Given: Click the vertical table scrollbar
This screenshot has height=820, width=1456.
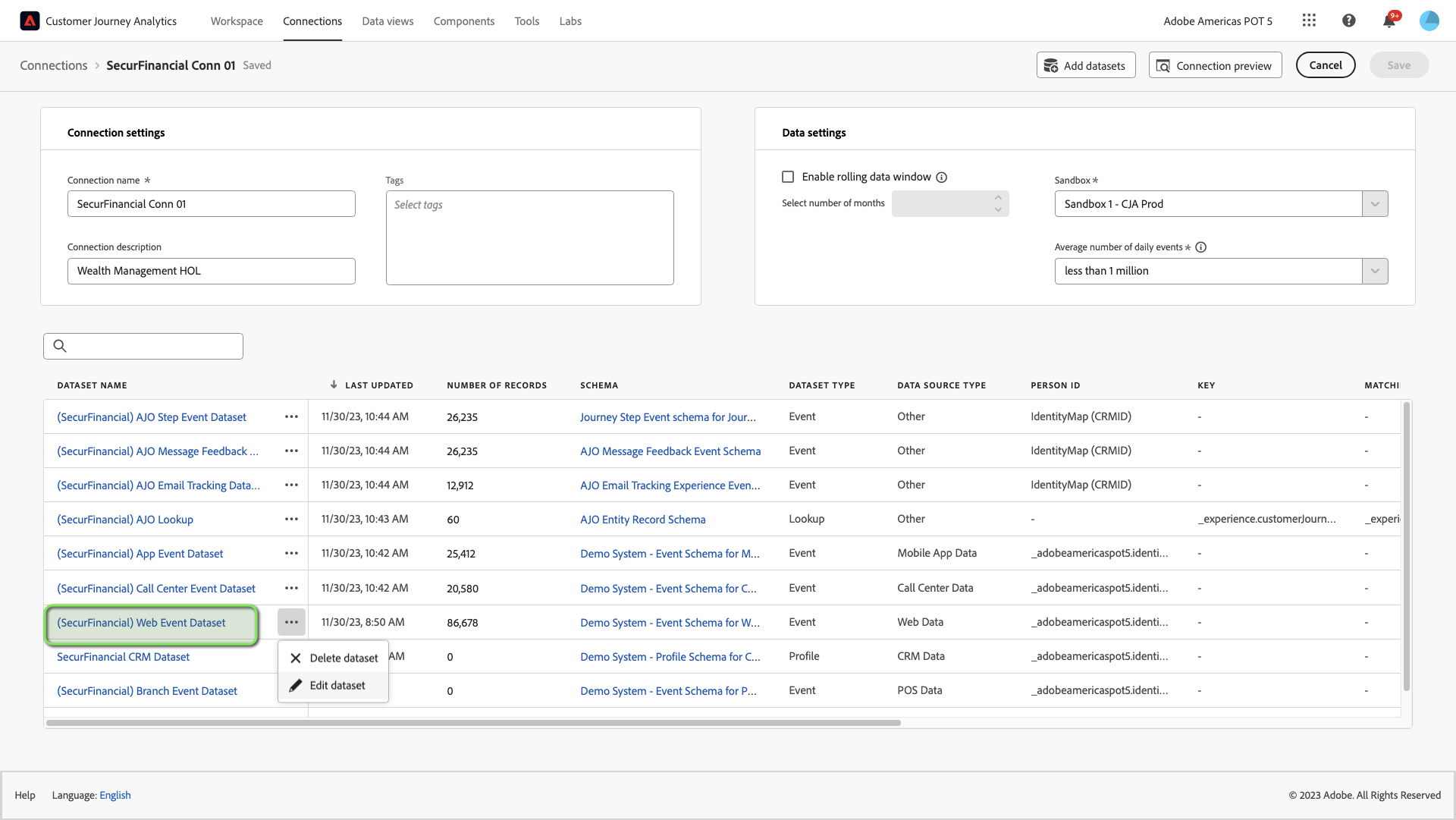Looking at the screenshot, I should pos(1407,546).
